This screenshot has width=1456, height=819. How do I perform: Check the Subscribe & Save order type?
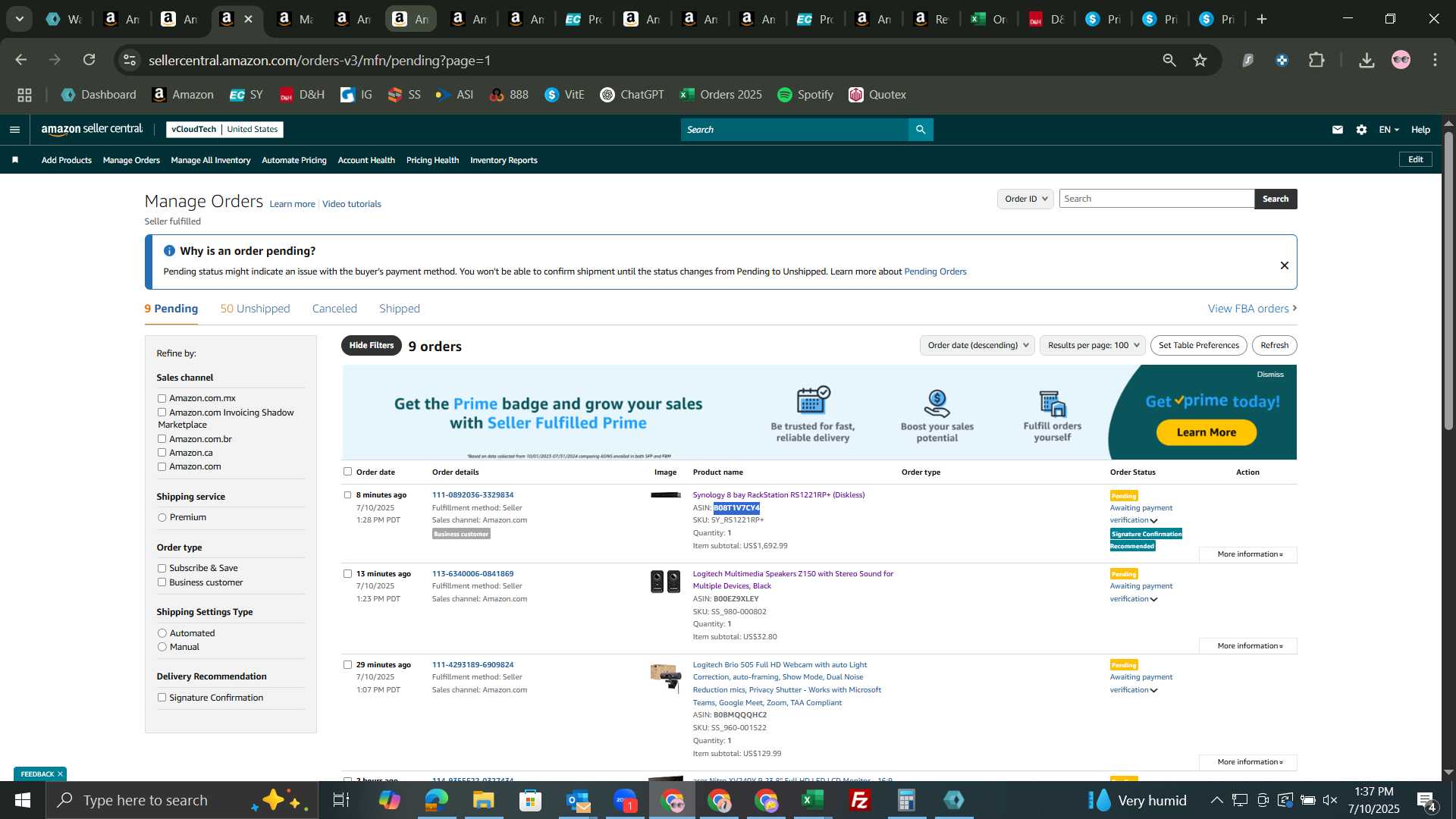[x=162, y=568]
